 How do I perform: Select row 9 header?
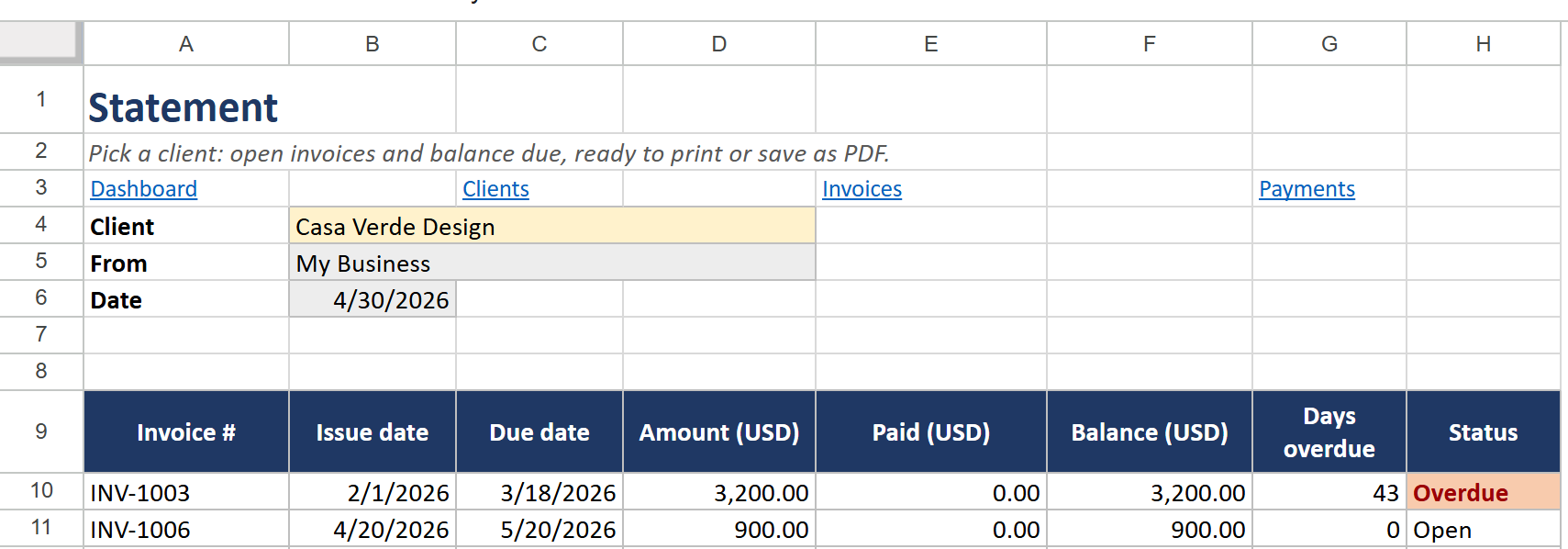tap(41, 431)
